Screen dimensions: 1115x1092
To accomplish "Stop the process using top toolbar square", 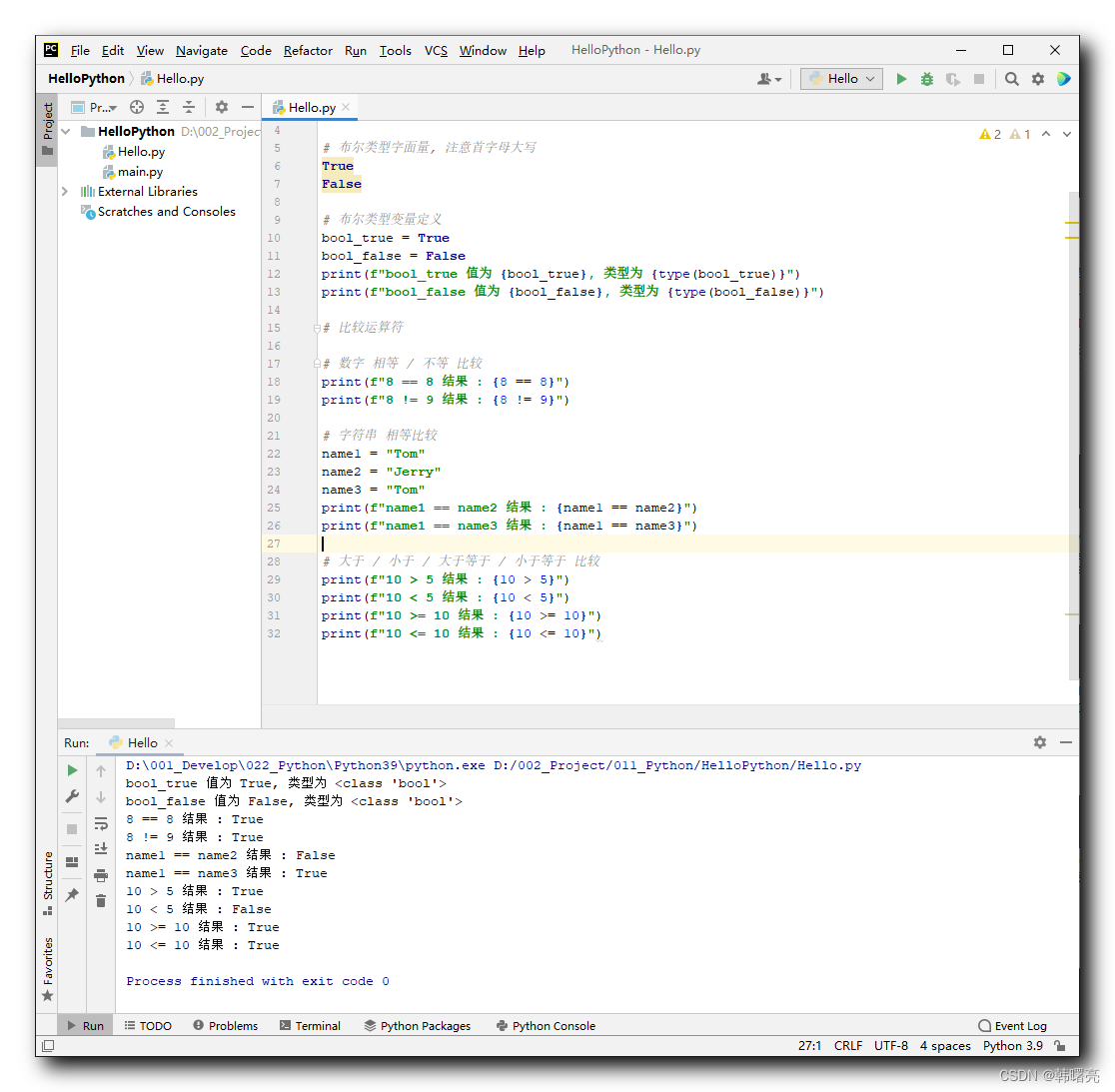I will click(979, 79).
